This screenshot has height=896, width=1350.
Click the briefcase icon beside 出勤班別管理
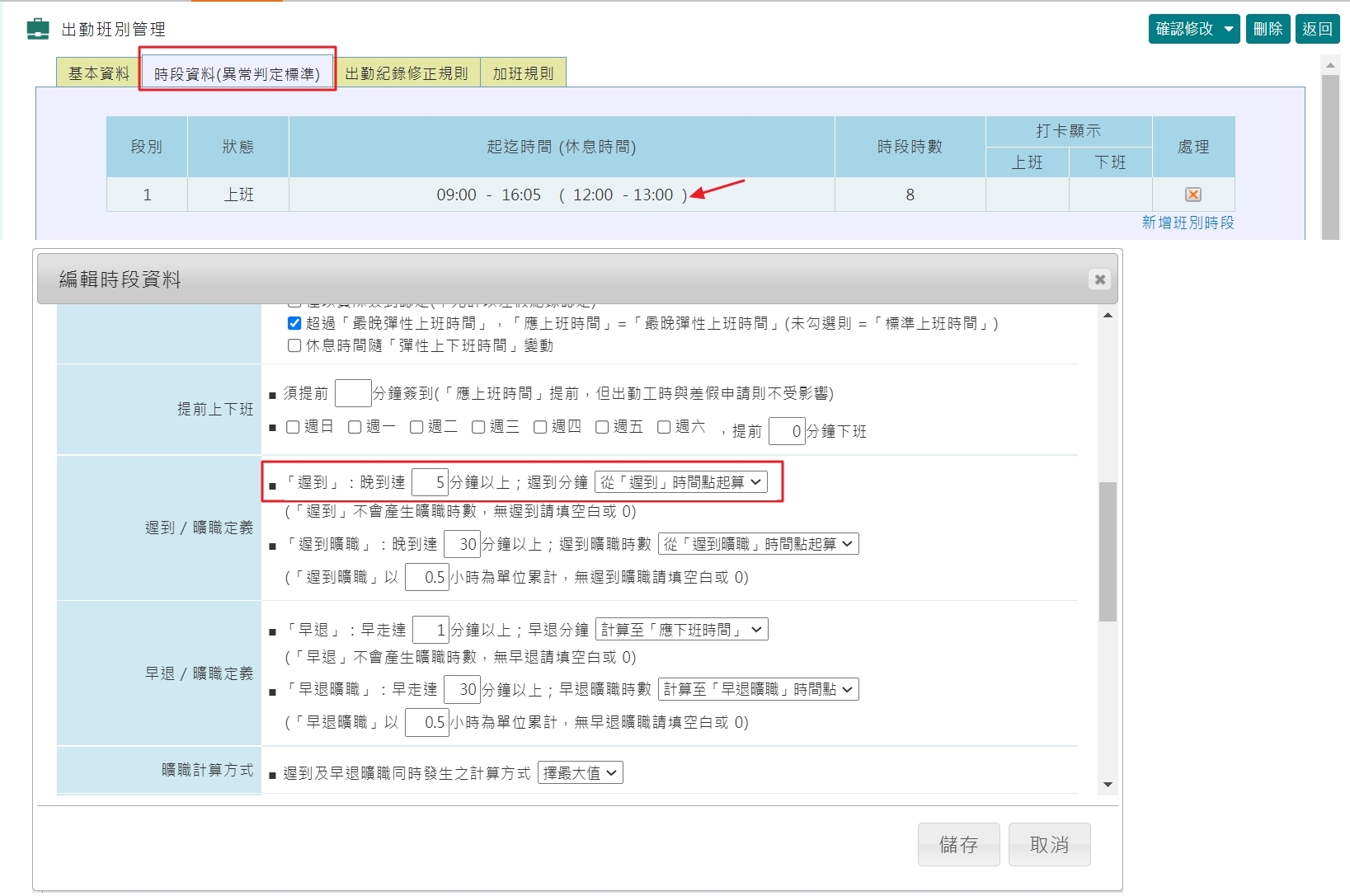point(37,28)
